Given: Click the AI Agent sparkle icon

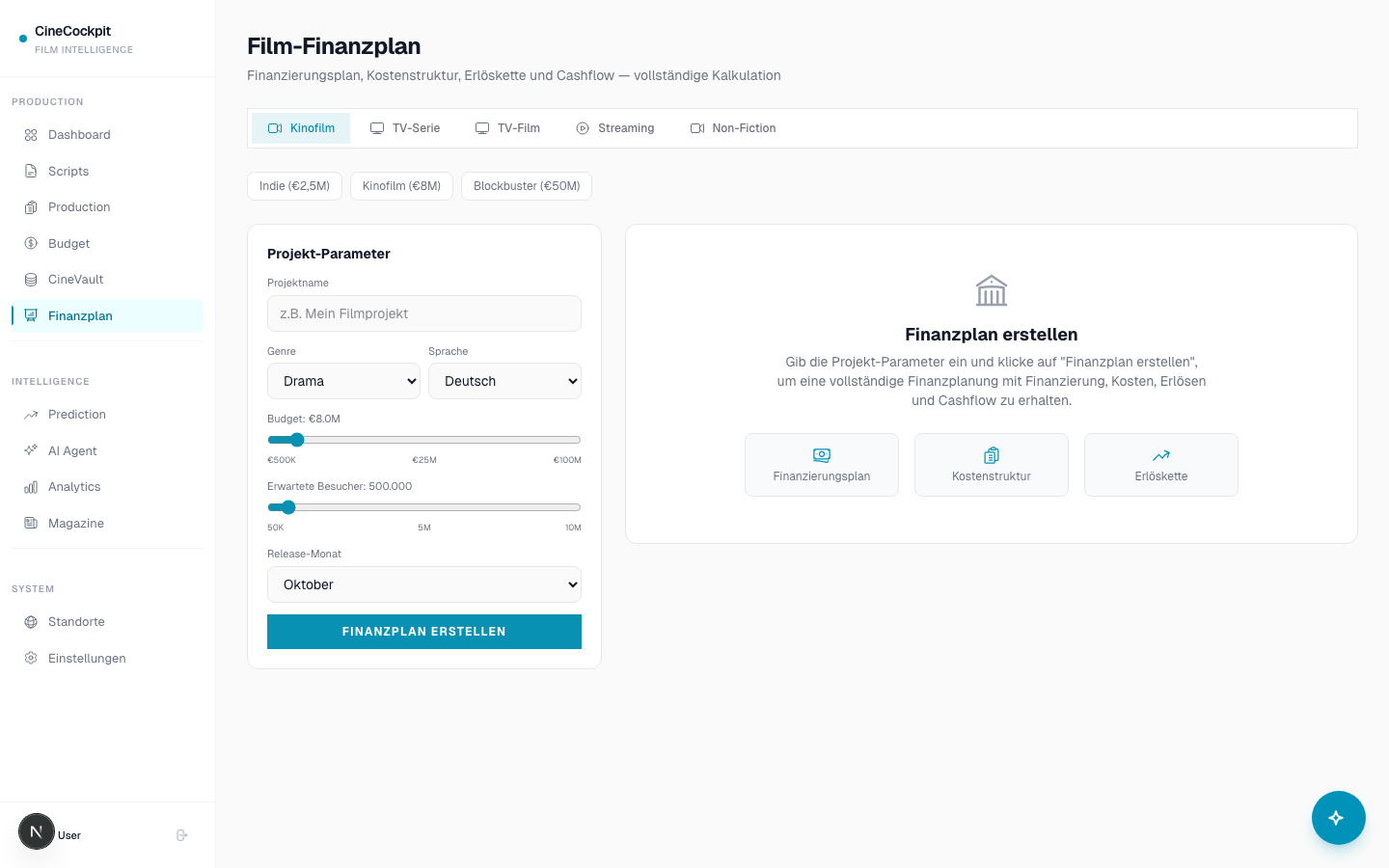Looking at the screenshot, I should [31, 450].
